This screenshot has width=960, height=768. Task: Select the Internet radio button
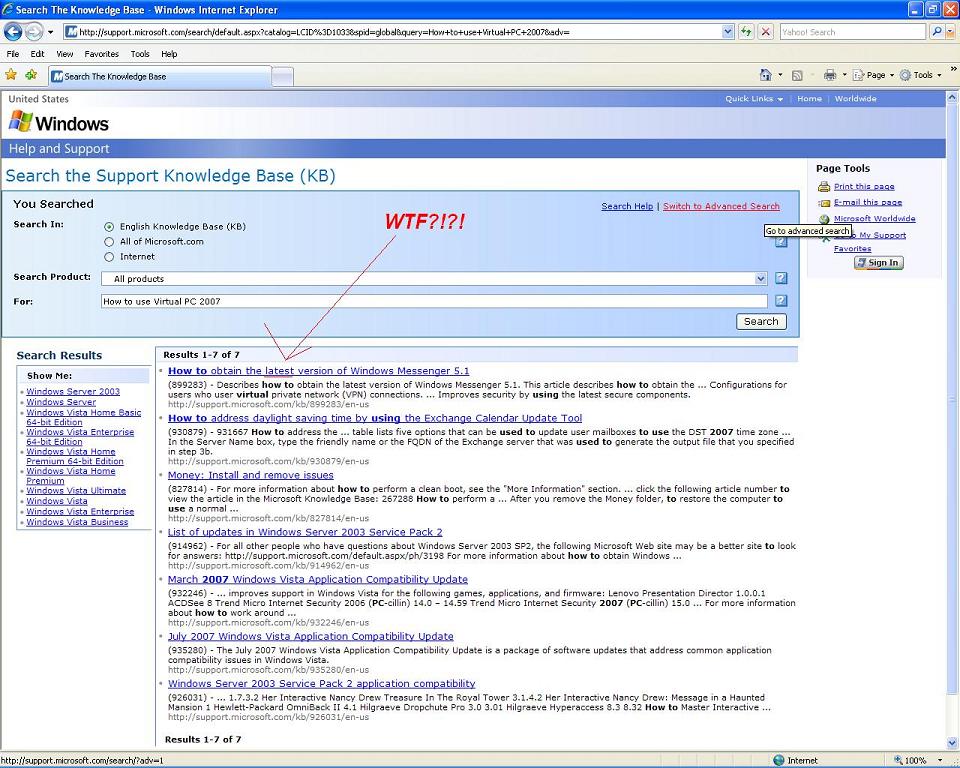tap(109, 257)
